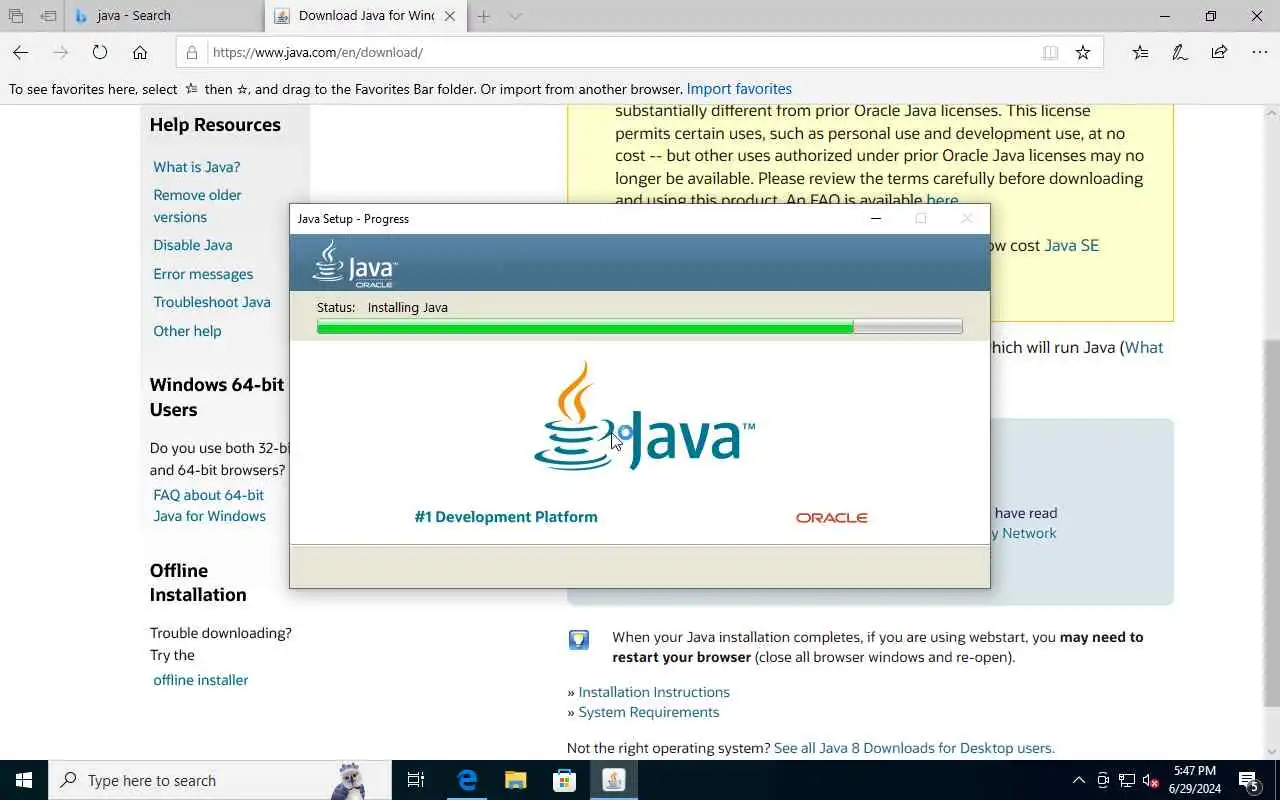Click the lightbulb tip icon
1280x800 pixels.
click(x=579, y=640)
